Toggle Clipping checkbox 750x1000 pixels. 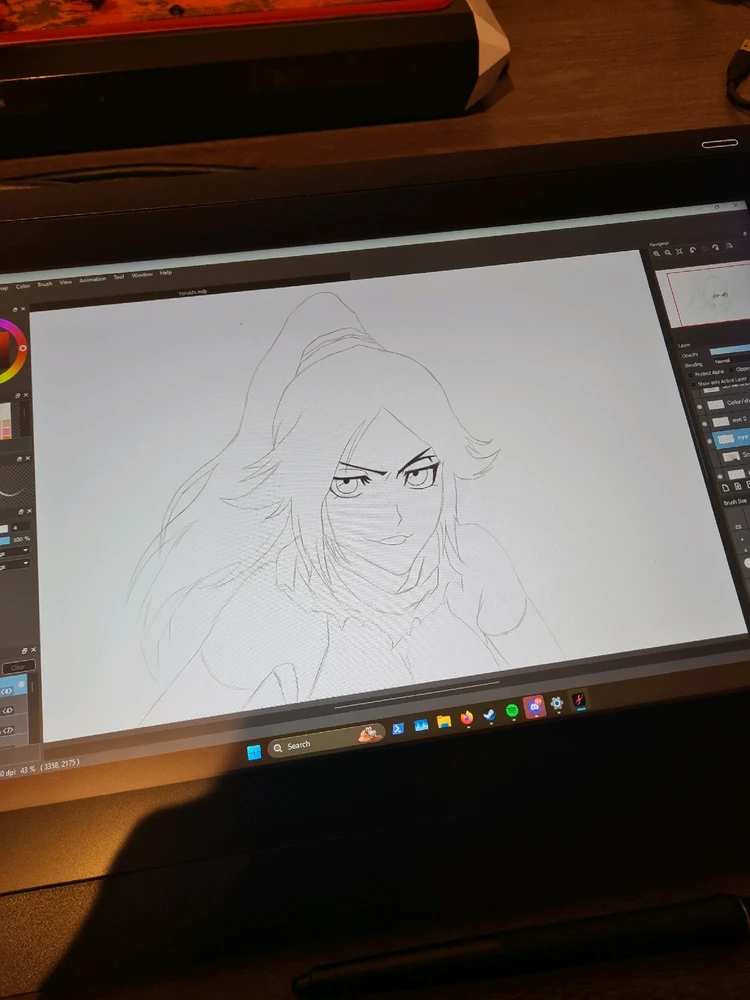tap(732, 370)
